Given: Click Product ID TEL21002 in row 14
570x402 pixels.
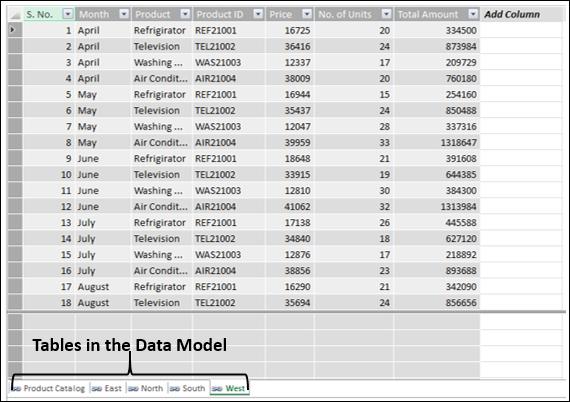Looking at the screenshot, I should point(229,238).
